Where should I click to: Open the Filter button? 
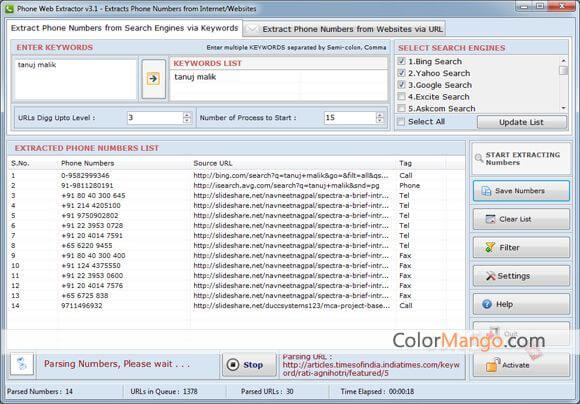521,248
